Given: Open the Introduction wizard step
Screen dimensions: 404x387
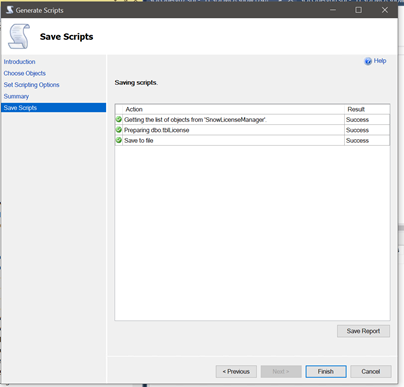Looking at the screenshot, I should pyautogui.click(x=19, y=62).
